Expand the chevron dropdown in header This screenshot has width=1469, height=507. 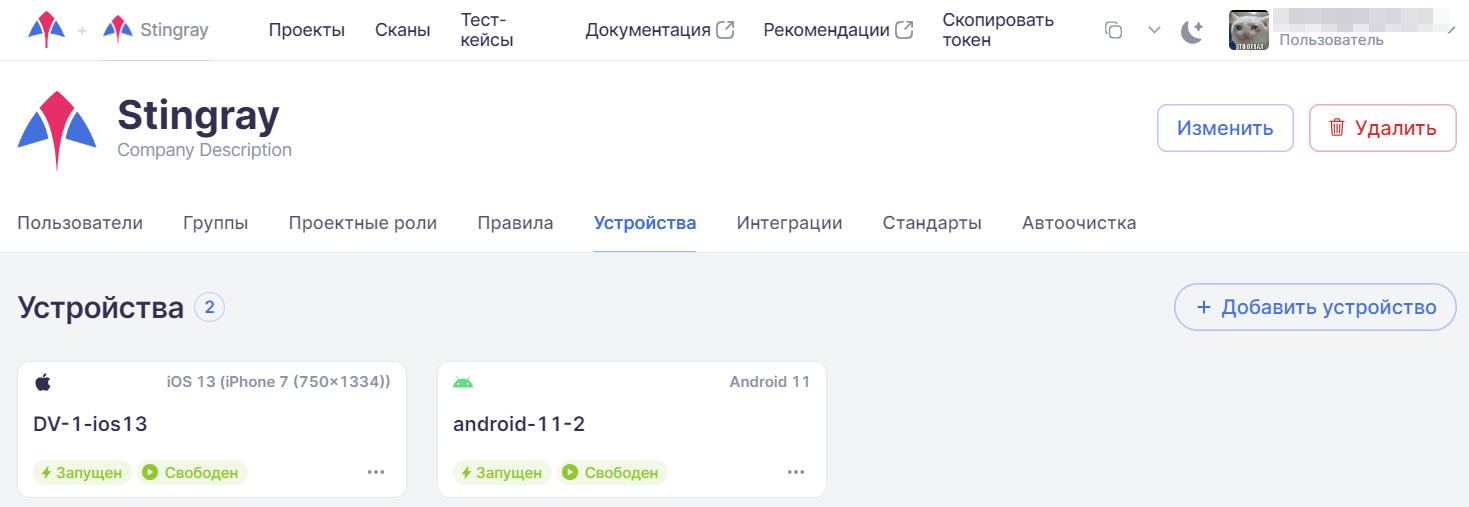coord(1154,30)
